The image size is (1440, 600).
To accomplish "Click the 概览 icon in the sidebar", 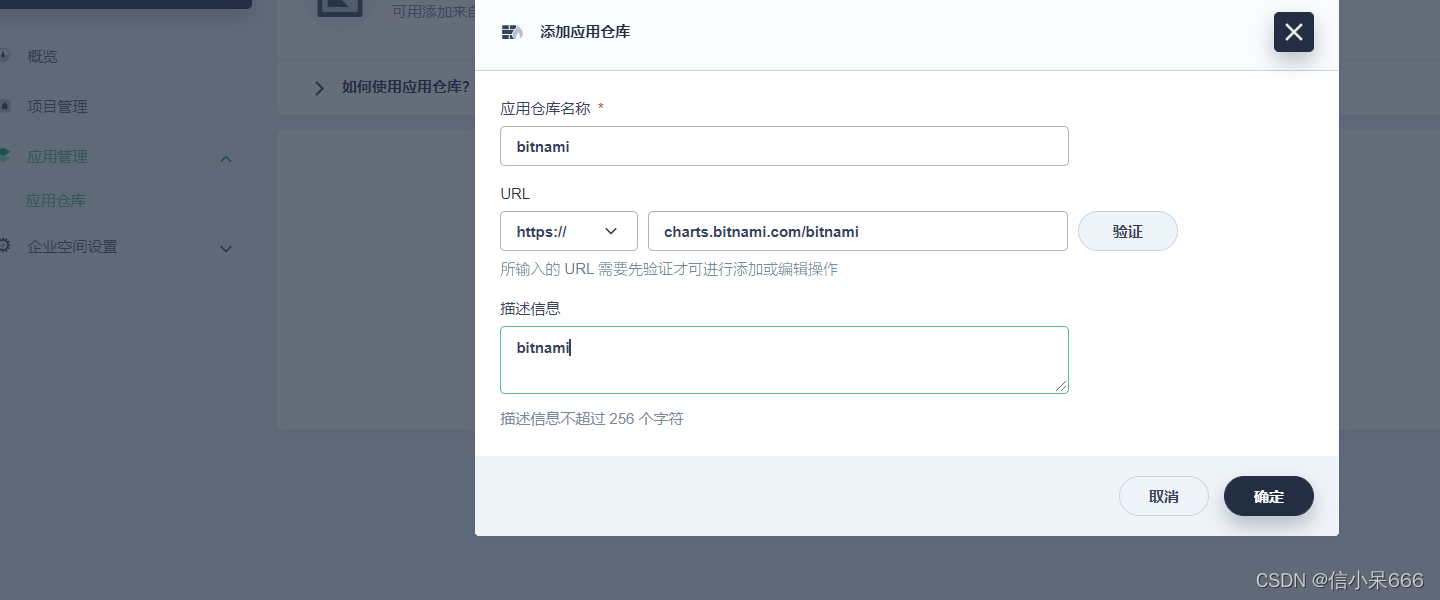I will point(5,55).
